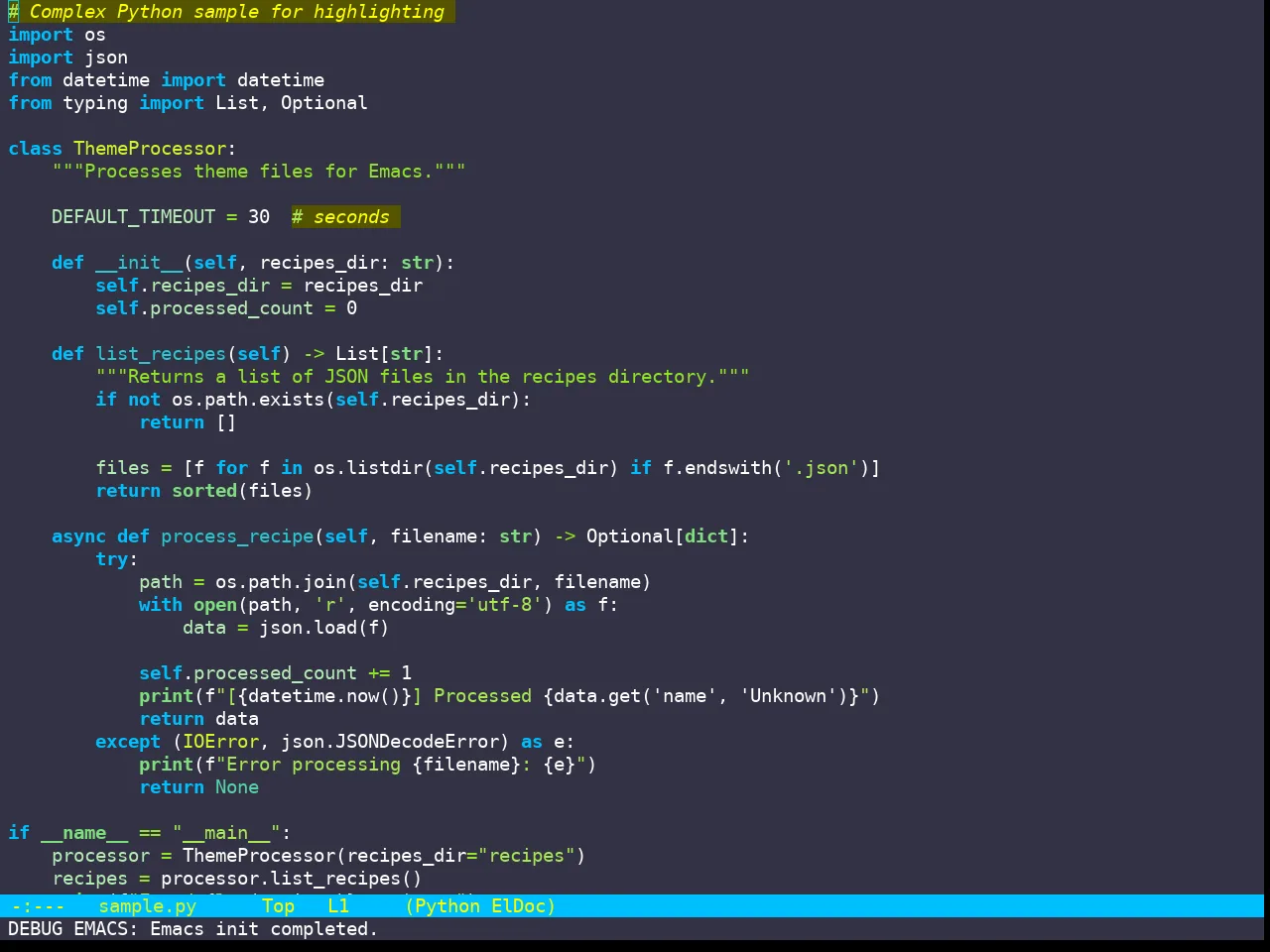The width and height of the screenshot is (1270, 952).
Task: Click 'self.recipes_dir = recipes_dir' assignment
Action: 259,286
